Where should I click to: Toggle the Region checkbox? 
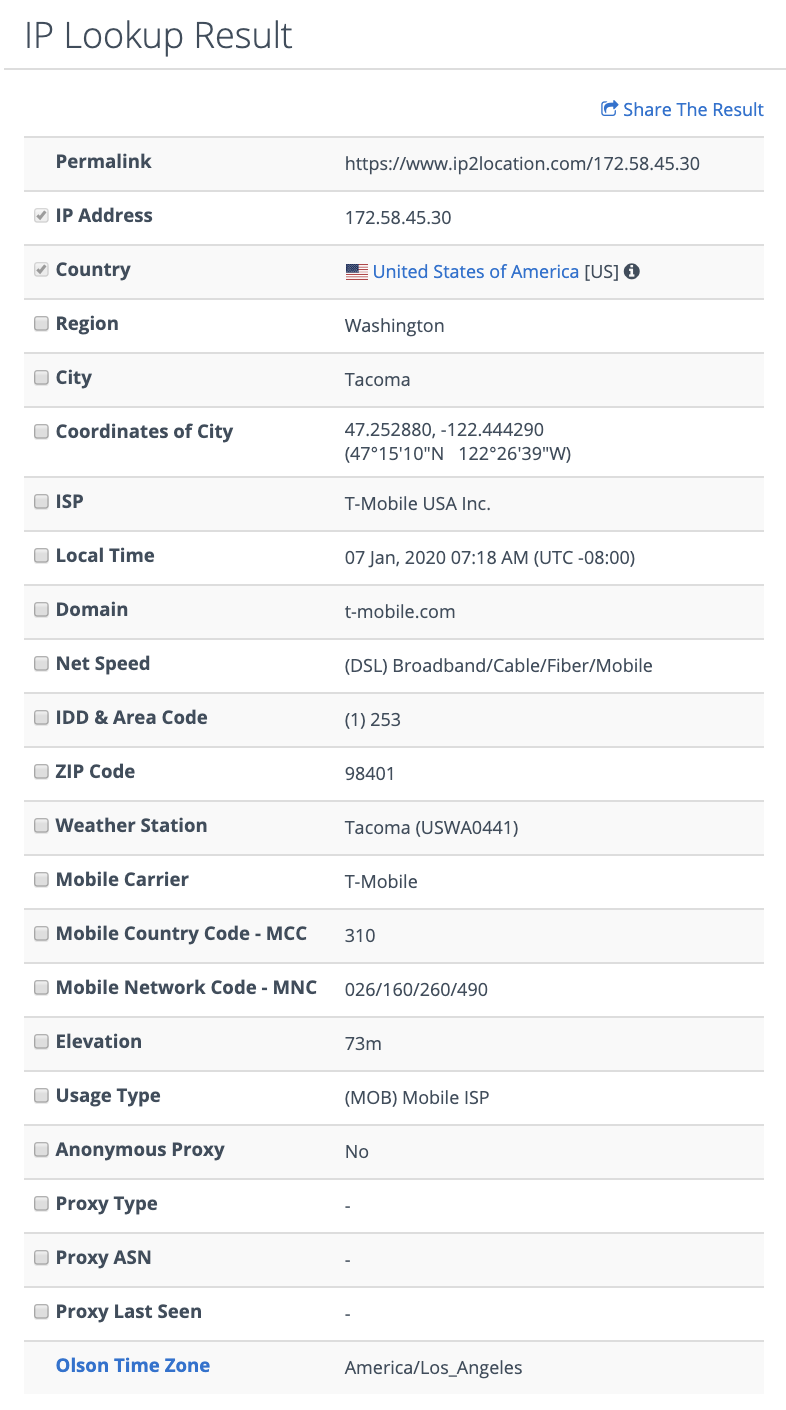coord(41,324)
